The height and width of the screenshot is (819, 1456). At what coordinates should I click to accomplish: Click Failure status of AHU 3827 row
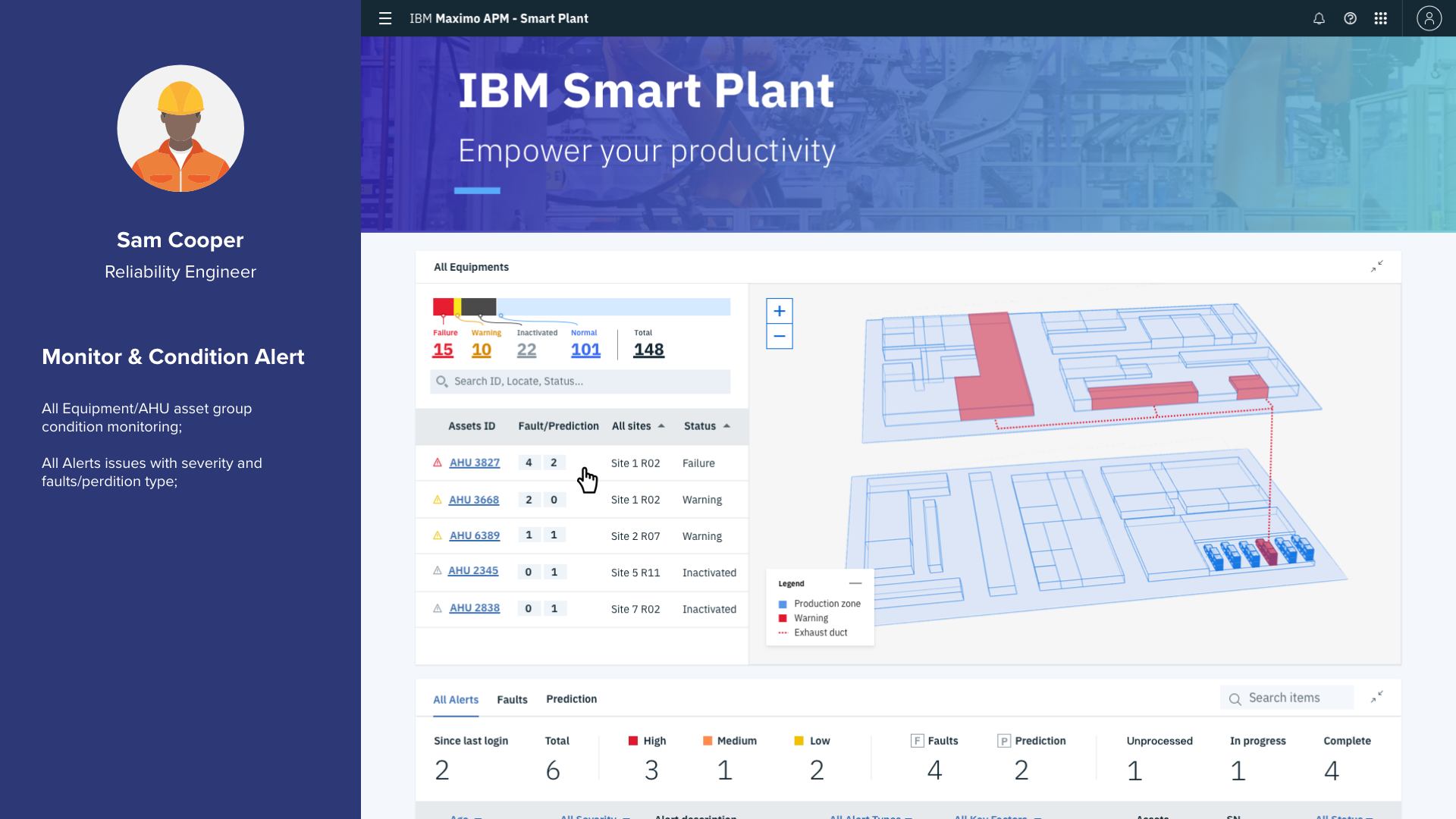tap(698, 463)
